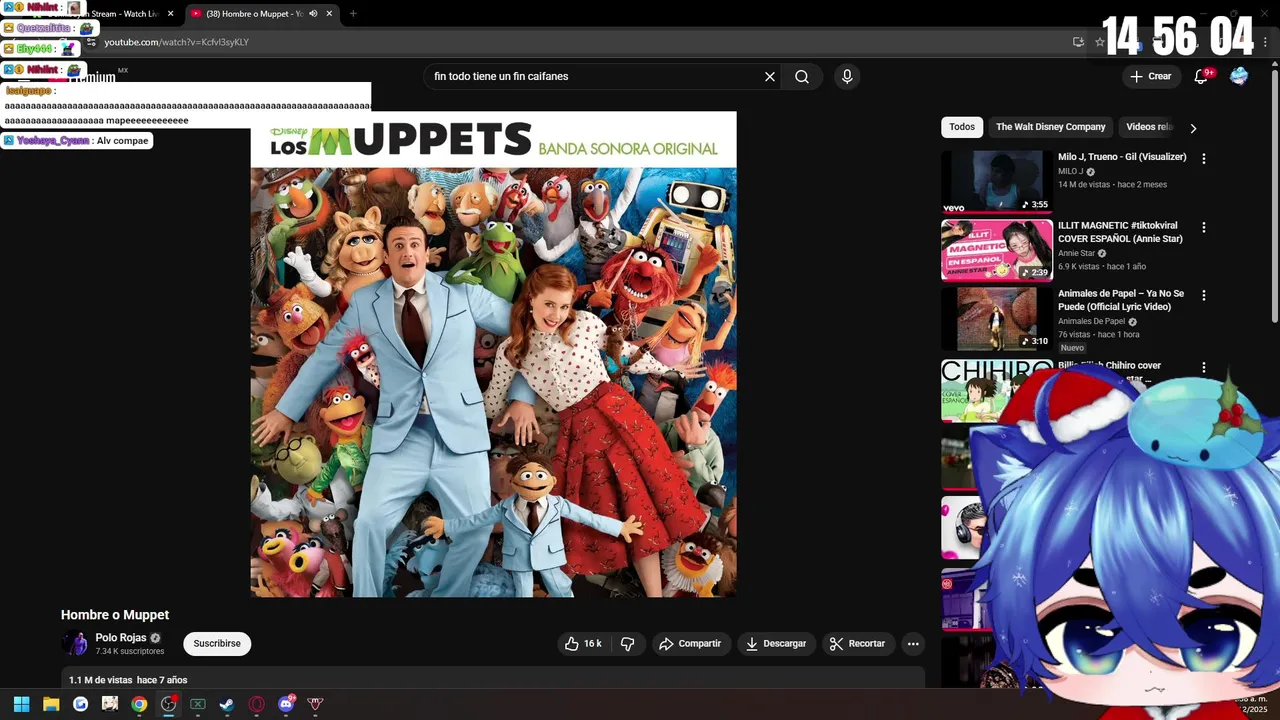Click the browser address bar URL
This screenshot has height=720, width=1280.
[177, 43]
